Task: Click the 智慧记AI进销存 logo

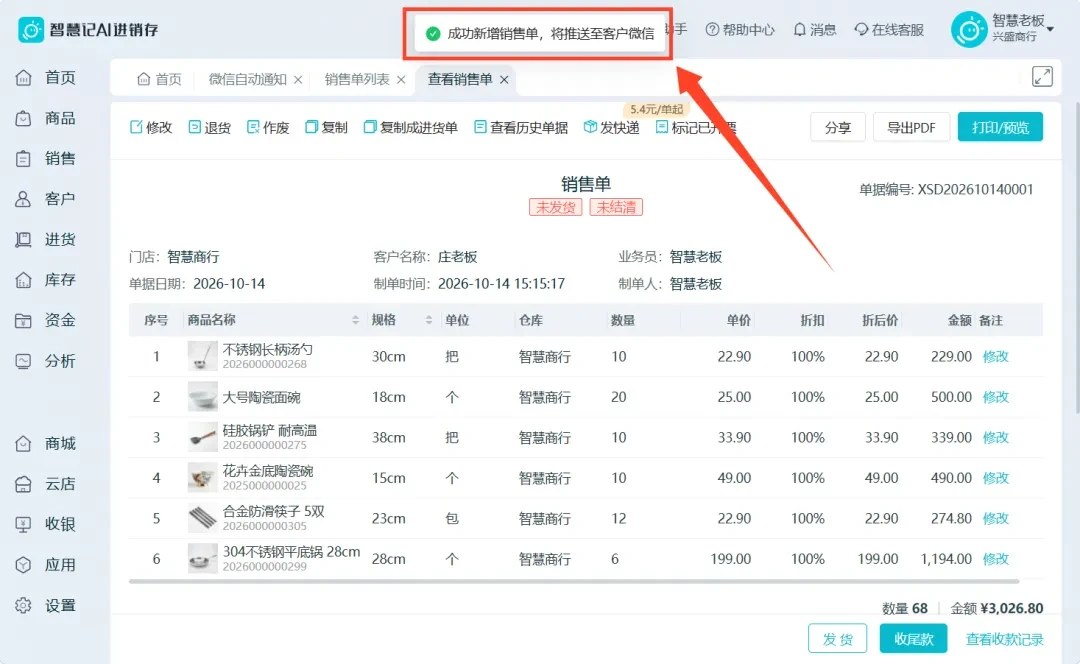Action: (x=88, y=30)
